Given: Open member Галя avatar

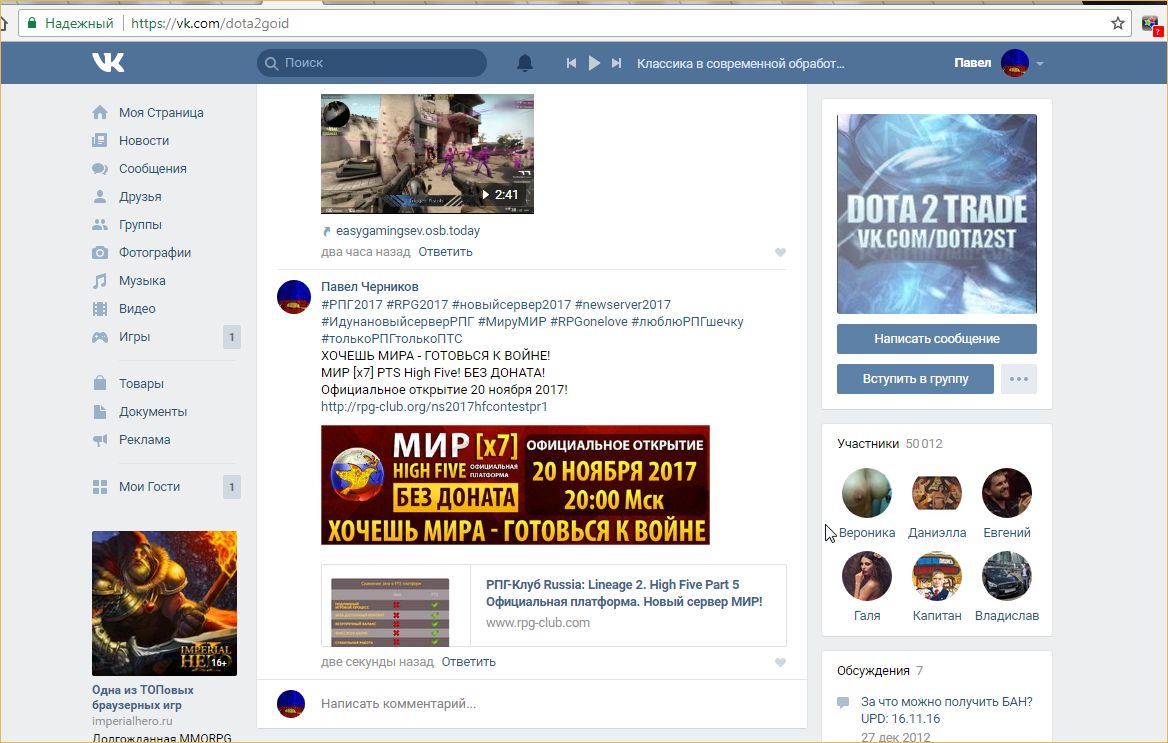Looking at the screenshot, I should tap(866, 576).
